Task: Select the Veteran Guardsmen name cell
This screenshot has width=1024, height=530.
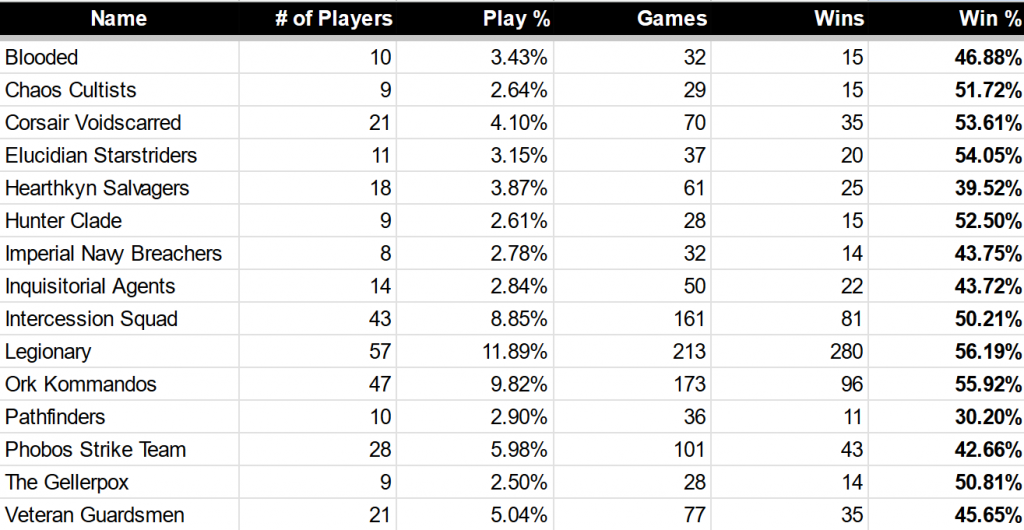Action: [x=95, y=515]
